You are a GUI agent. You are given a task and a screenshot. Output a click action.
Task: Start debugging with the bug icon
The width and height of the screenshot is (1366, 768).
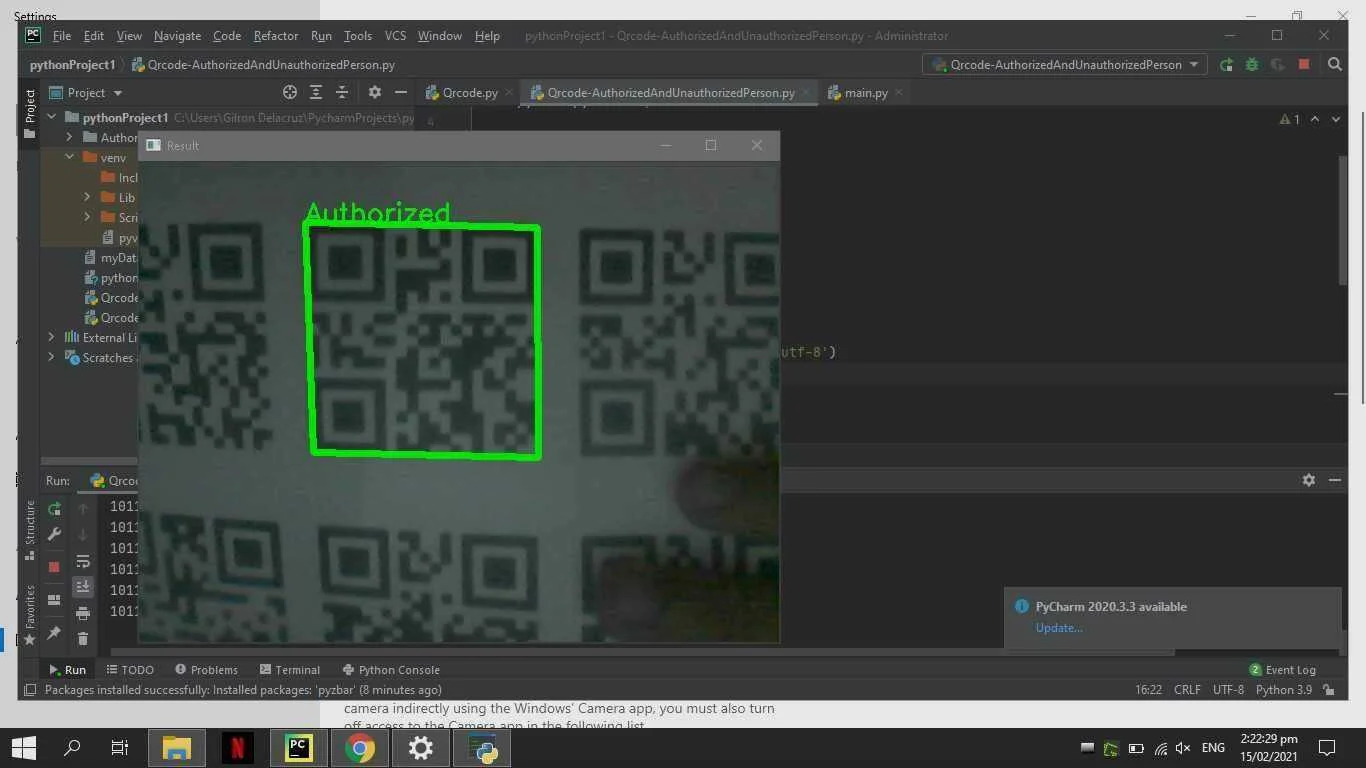click(1252, 64)
